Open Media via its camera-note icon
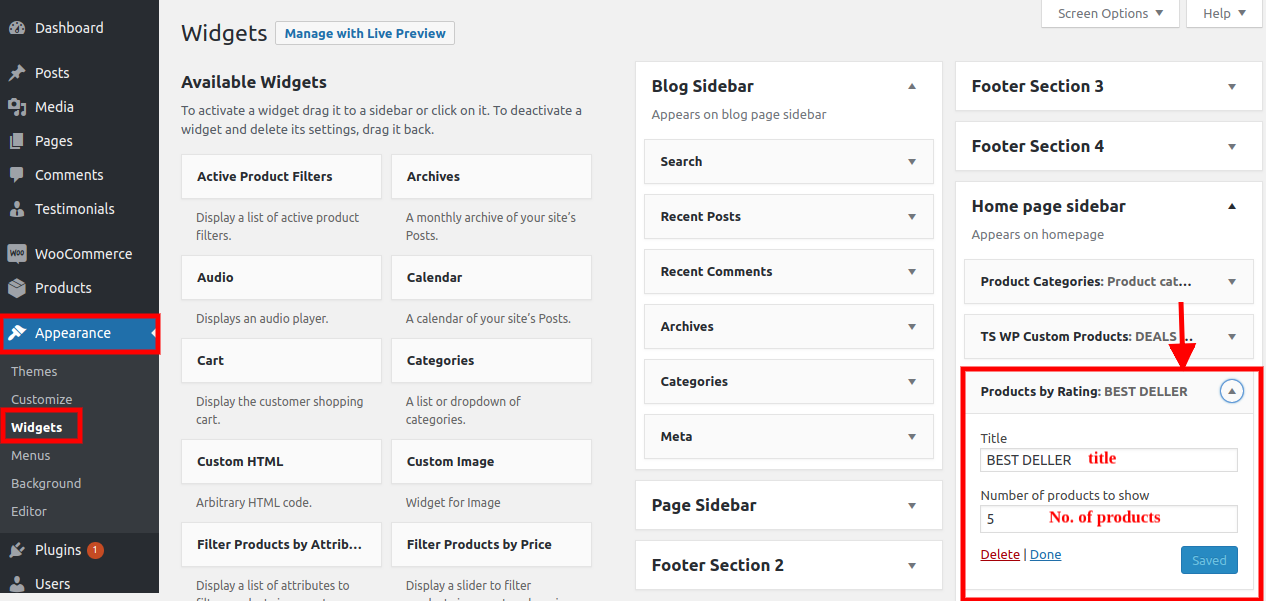Screen dimensions: 1266x601 pos(17,107)
